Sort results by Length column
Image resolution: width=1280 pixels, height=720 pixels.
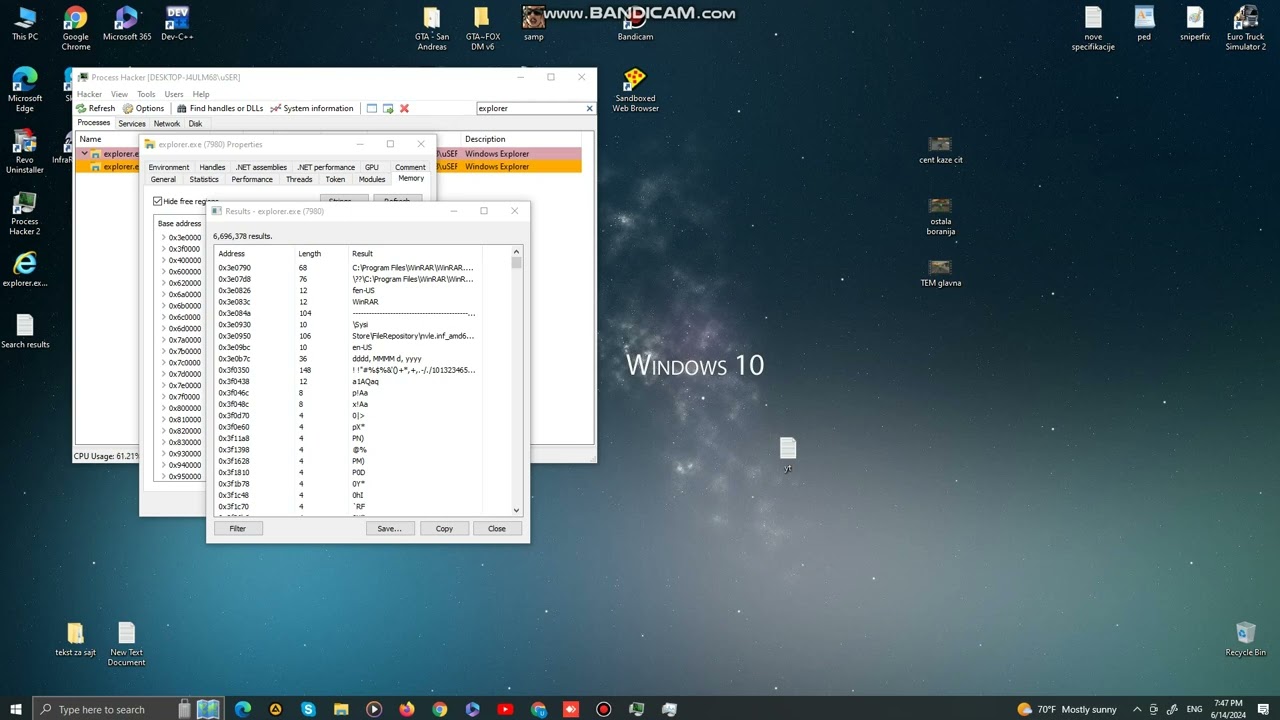point(321,254)
